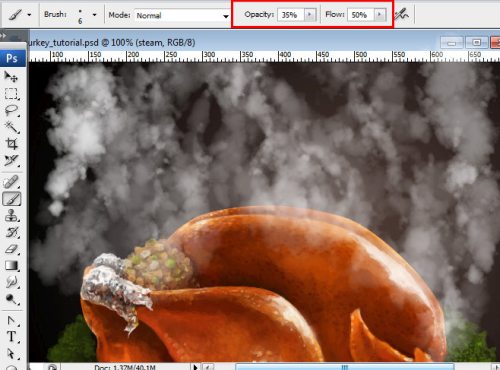Select the Clone Stamp tool
The height and width of the screenshot is (370, 500).
[x=11, y=216]
